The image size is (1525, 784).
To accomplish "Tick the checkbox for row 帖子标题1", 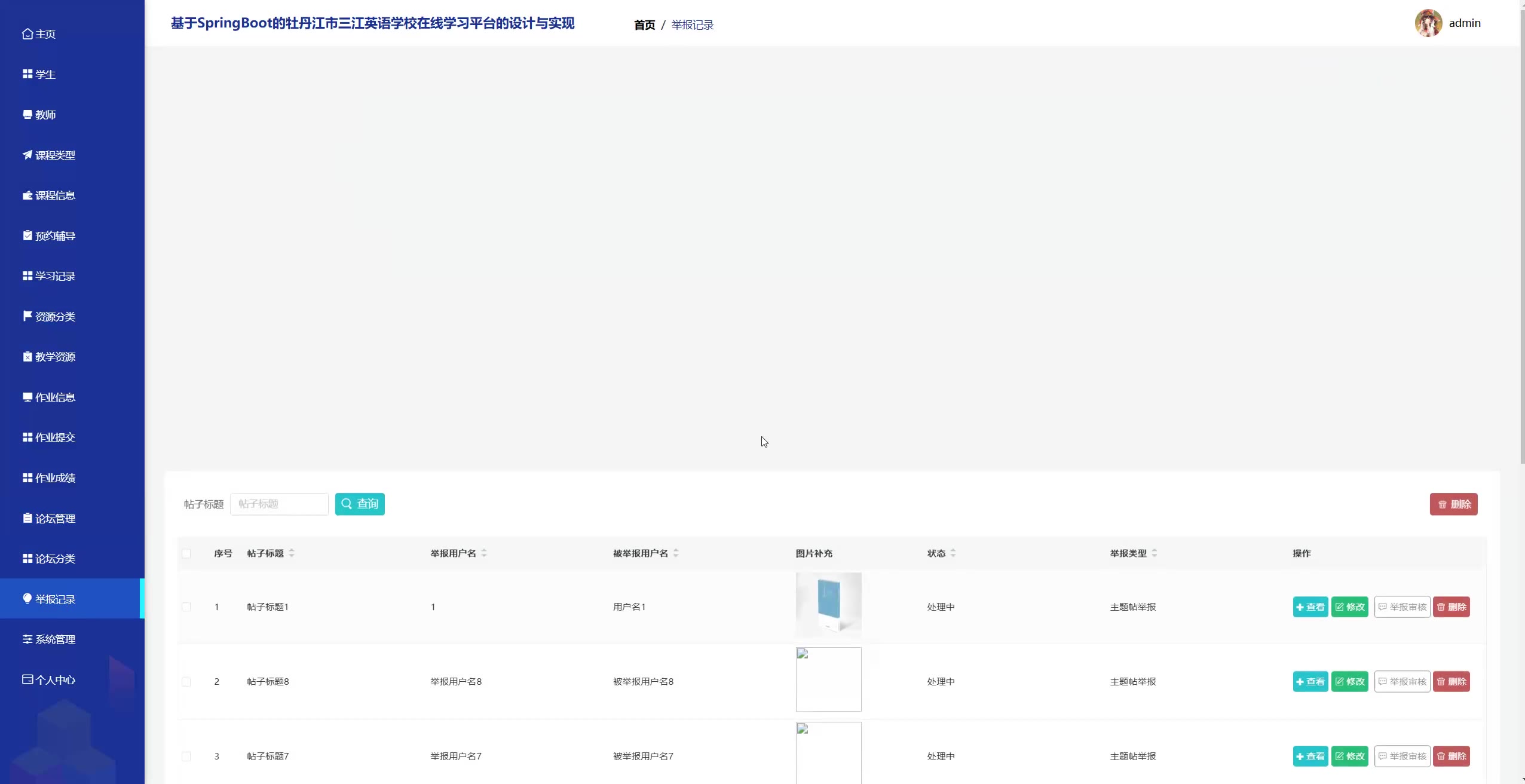I will pyautogui.click(x=186, y=607).
